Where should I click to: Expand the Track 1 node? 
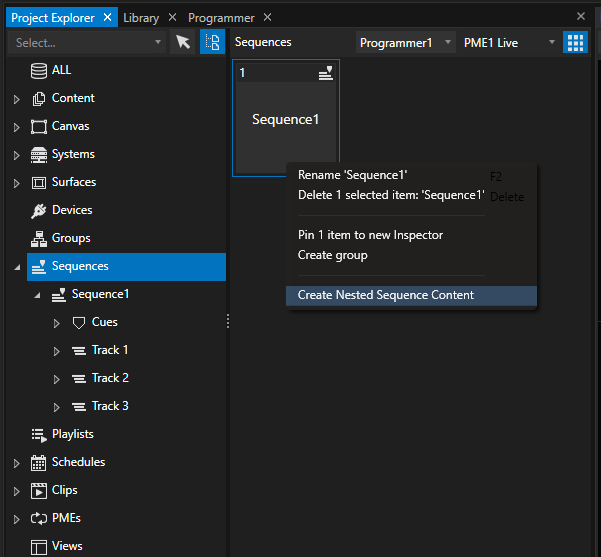56,351
